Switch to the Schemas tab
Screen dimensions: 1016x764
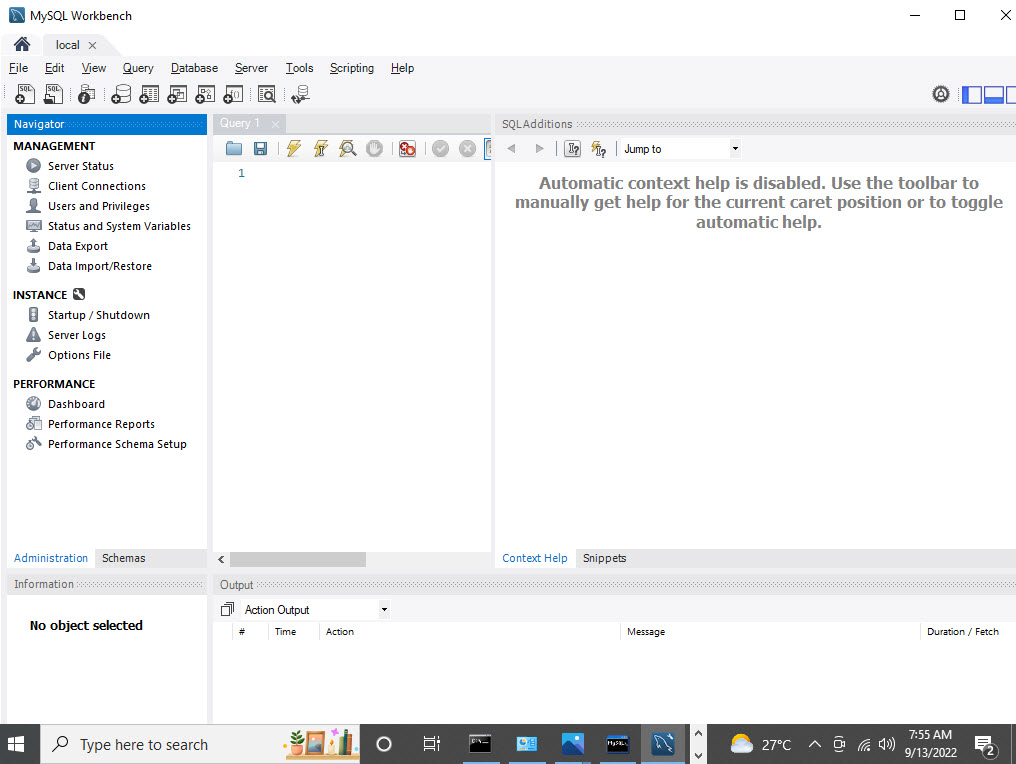click(123, 558)
